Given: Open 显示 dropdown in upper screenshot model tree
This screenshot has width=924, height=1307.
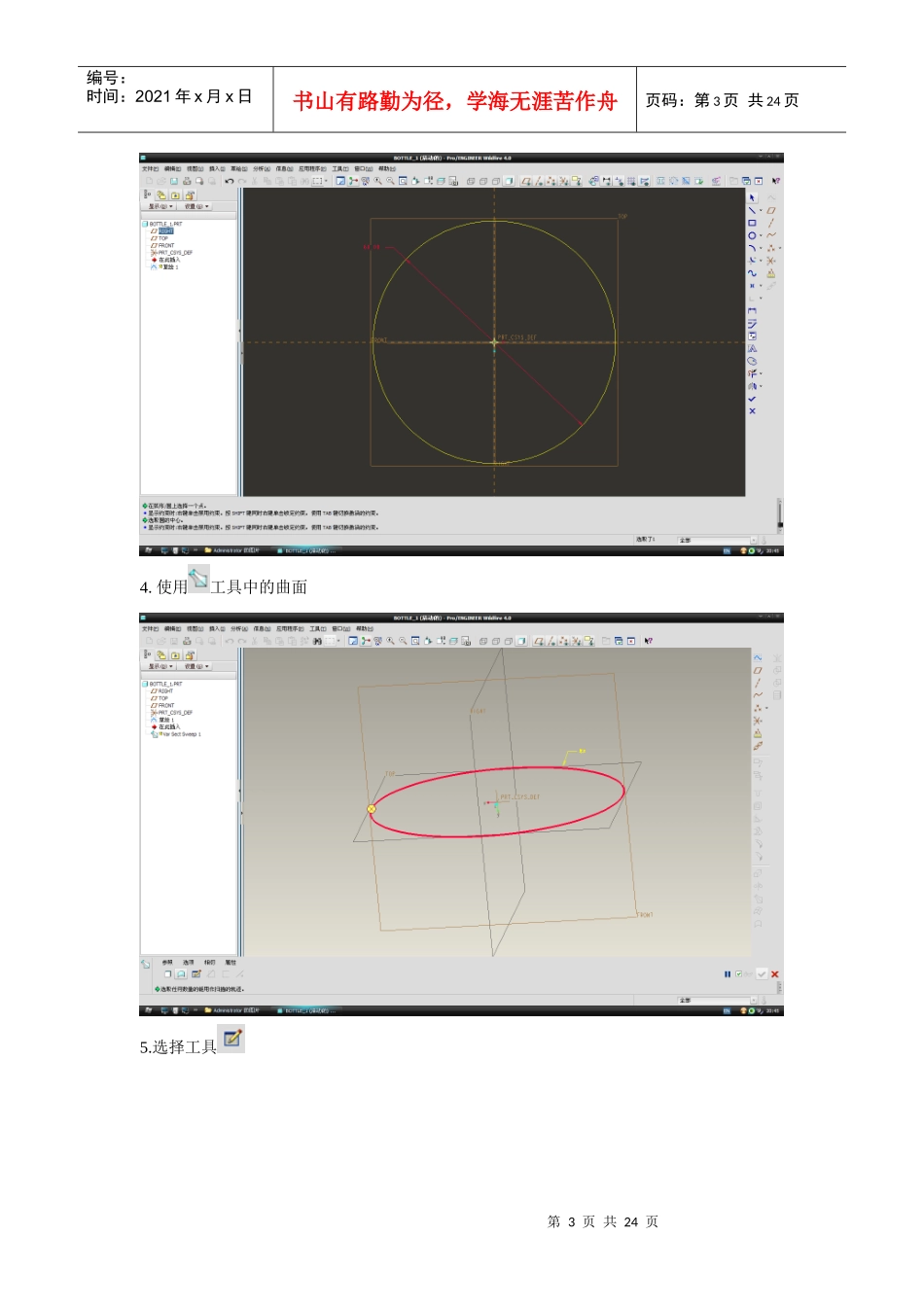Looking at the screenshot, I should point(161,206).
